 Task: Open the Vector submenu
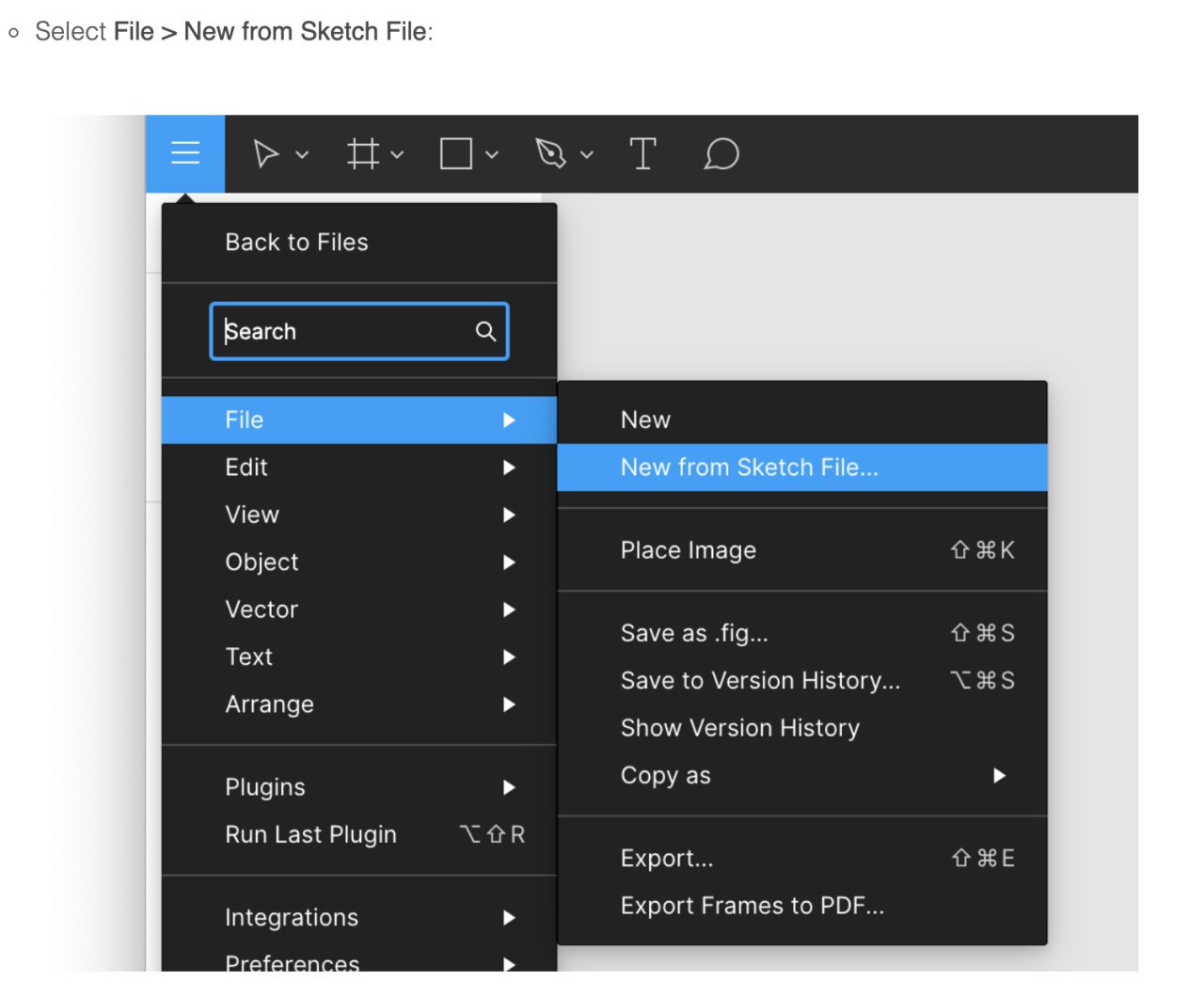click(x=359, y=609)
